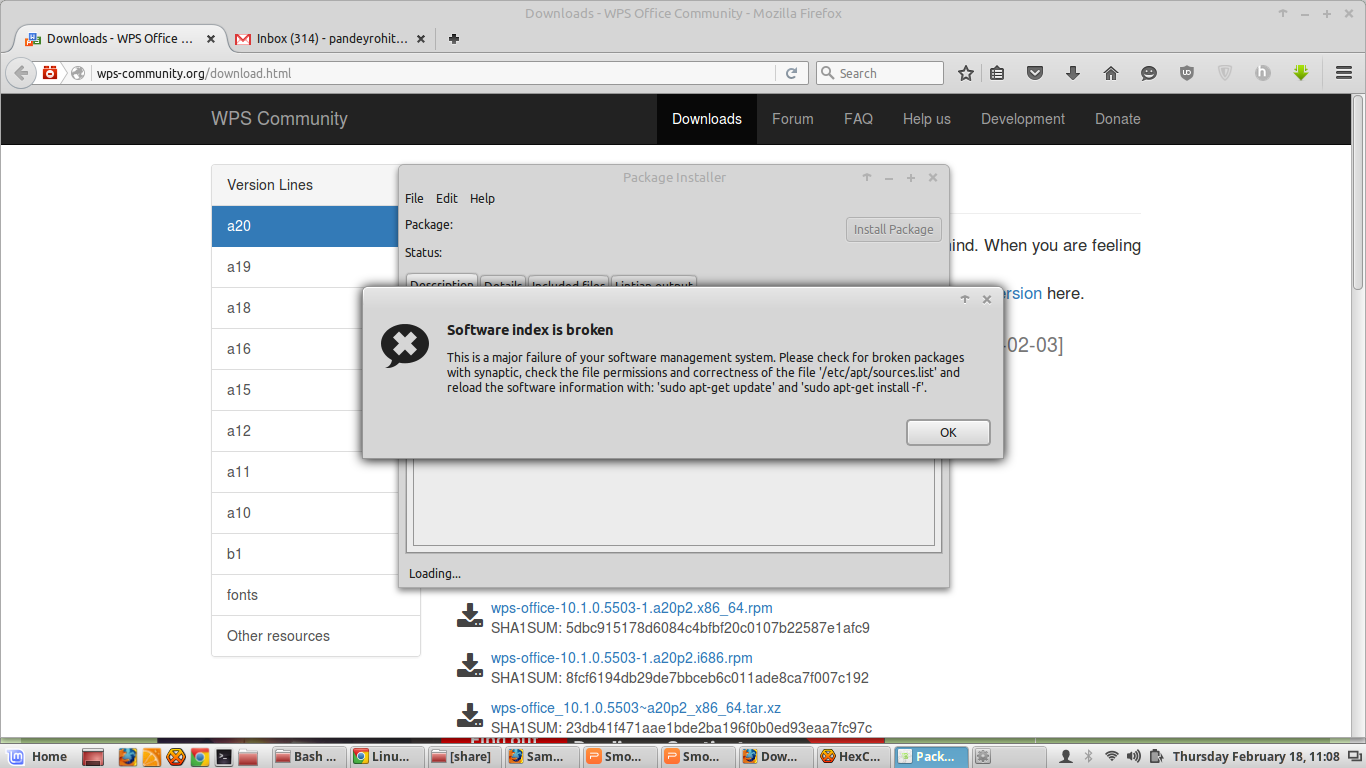Go to Firefox home page icon

coord(1111,73)
